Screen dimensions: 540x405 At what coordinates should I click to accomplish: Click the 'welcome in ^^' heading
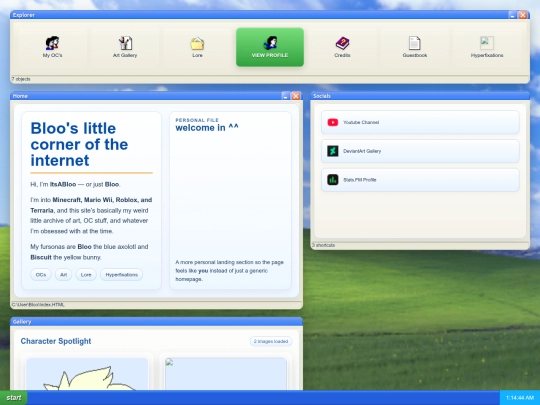[x=207, y=128]
